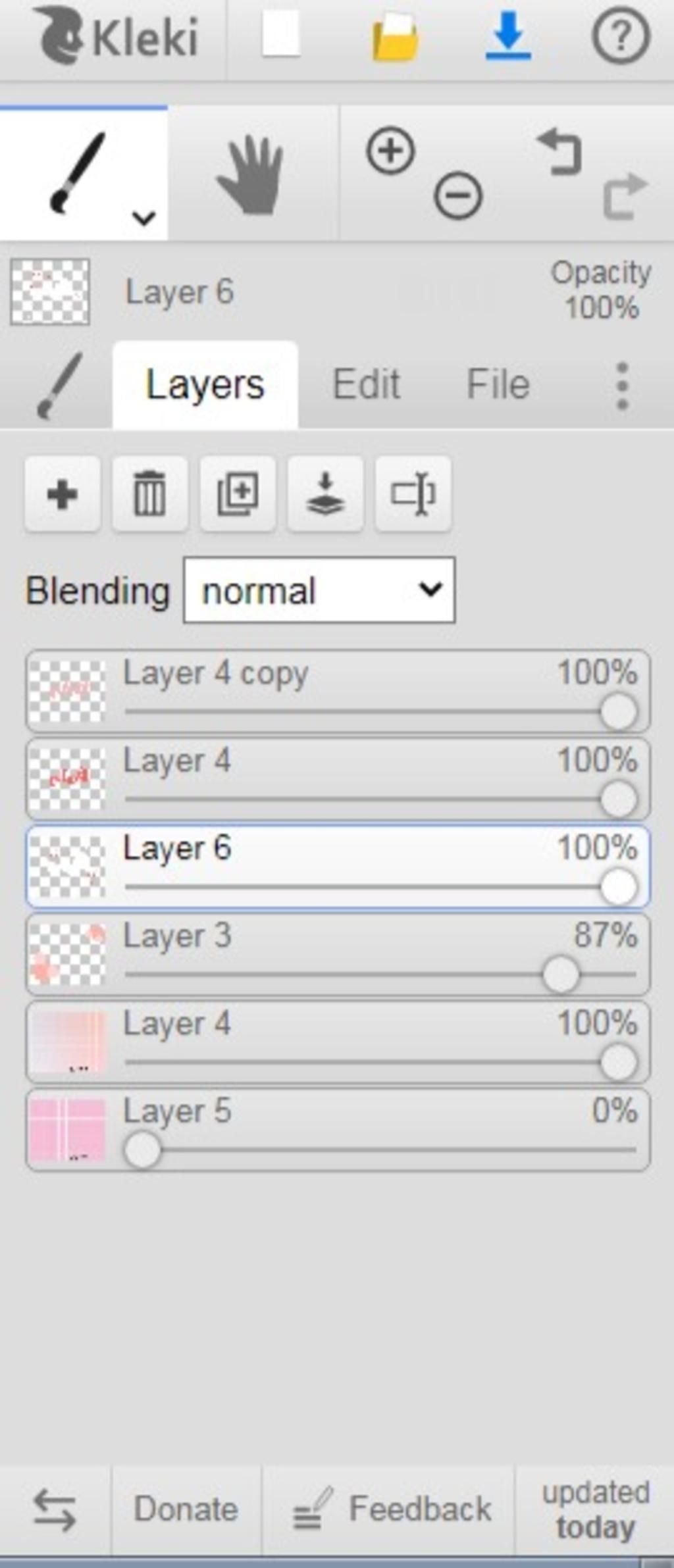This screenshot has height=1568, width=674.
Task: Switch to the File tab
Action: [498, 384]
